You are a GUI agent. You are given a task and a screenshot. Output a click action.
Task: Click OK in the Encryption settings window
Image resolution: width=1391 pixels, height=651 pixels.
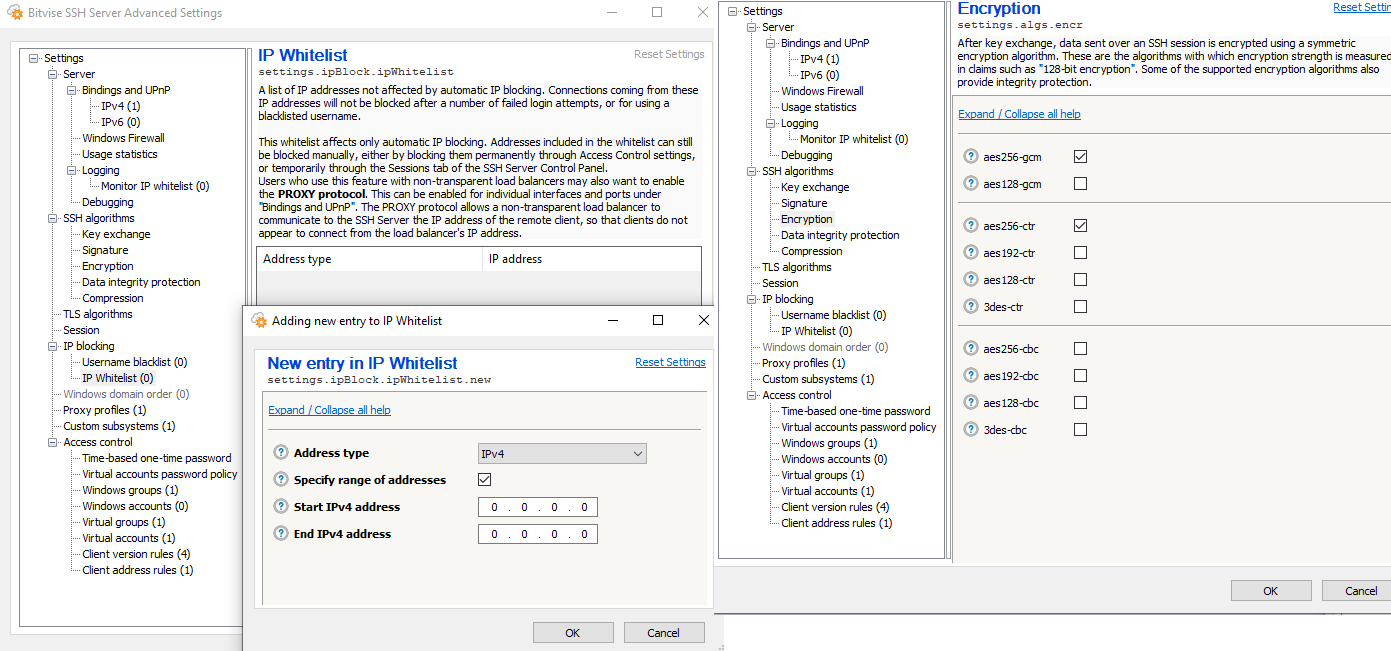1271,590
